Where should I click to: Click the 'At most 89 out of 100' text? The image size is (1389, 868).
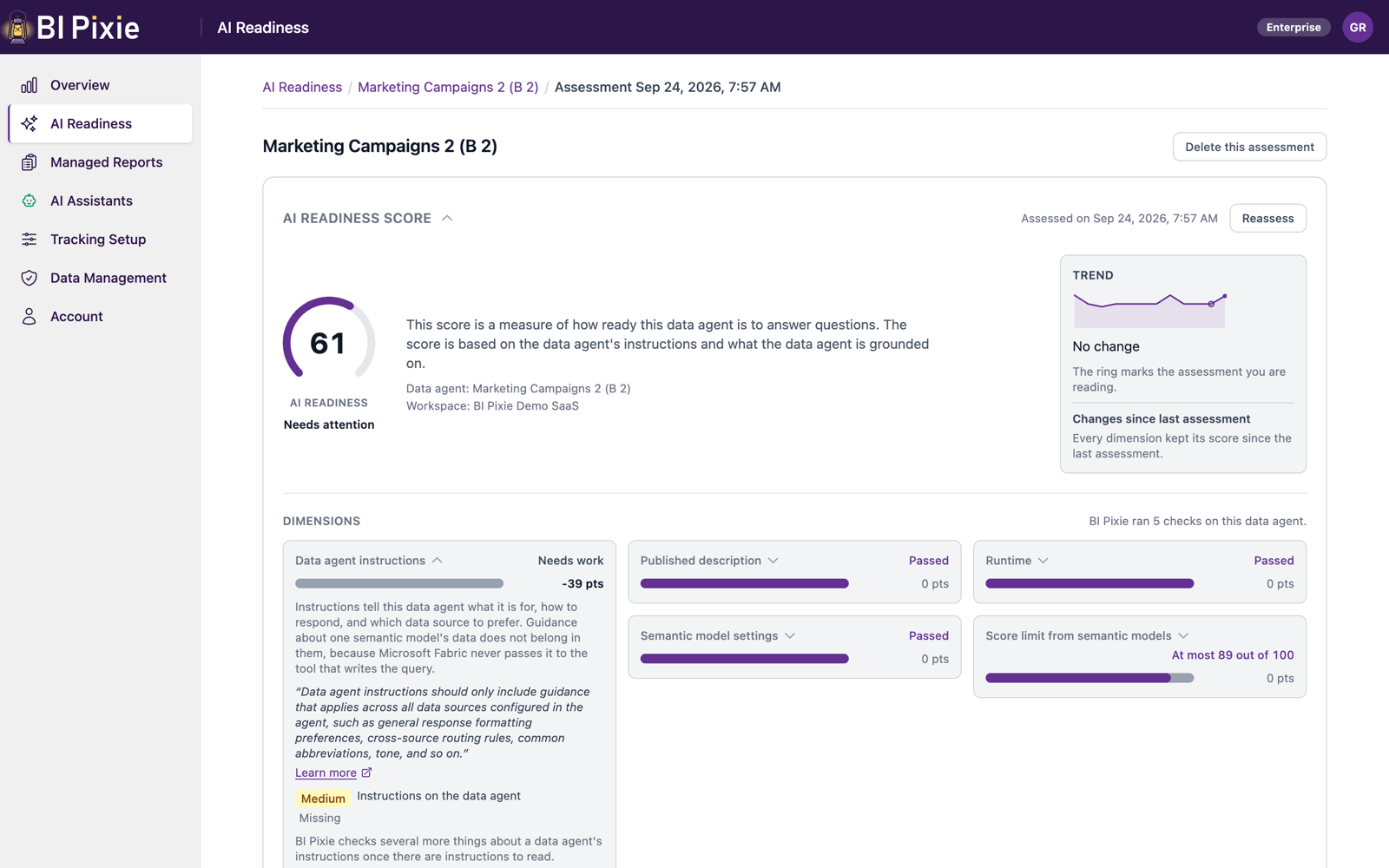pyautogui.click(x=1233, y=655)
